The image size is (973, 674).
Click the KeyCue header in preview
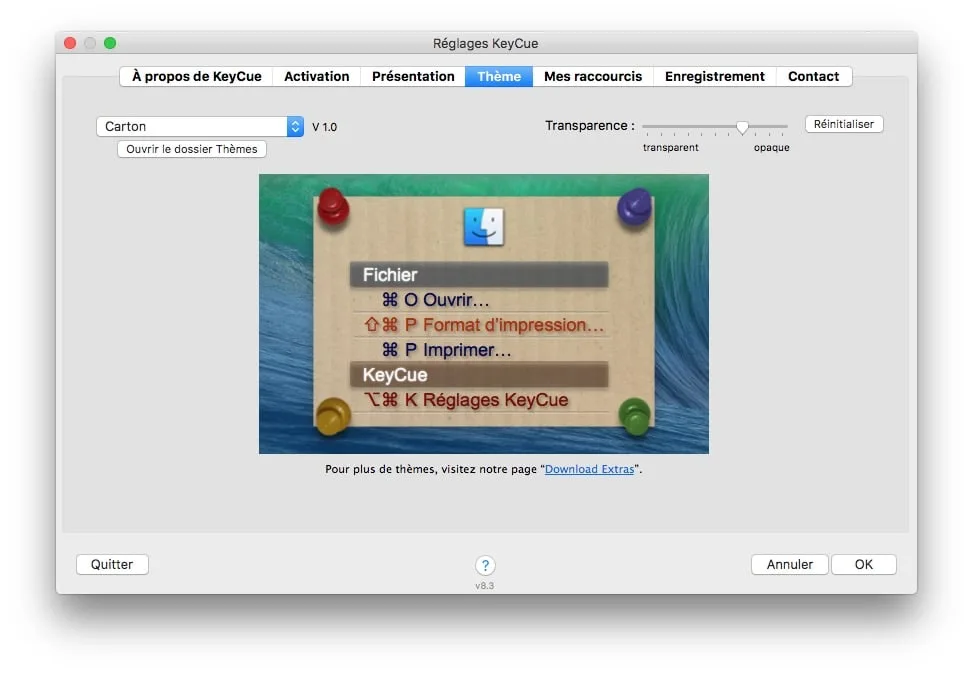click(x=479, y=375)
